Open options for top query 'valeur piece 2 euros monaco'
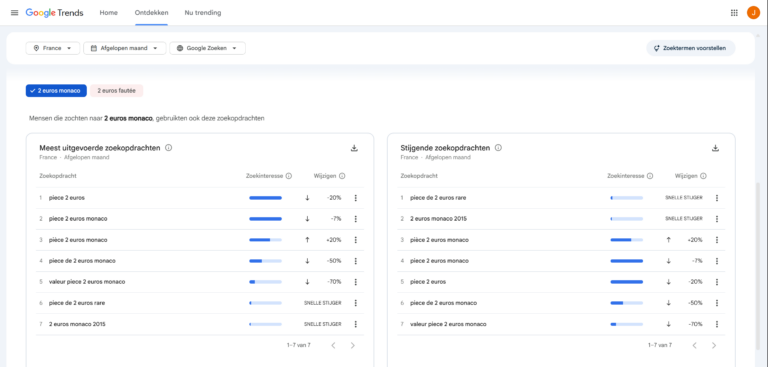This screenshot has width=768, height=367. (356, 282)
